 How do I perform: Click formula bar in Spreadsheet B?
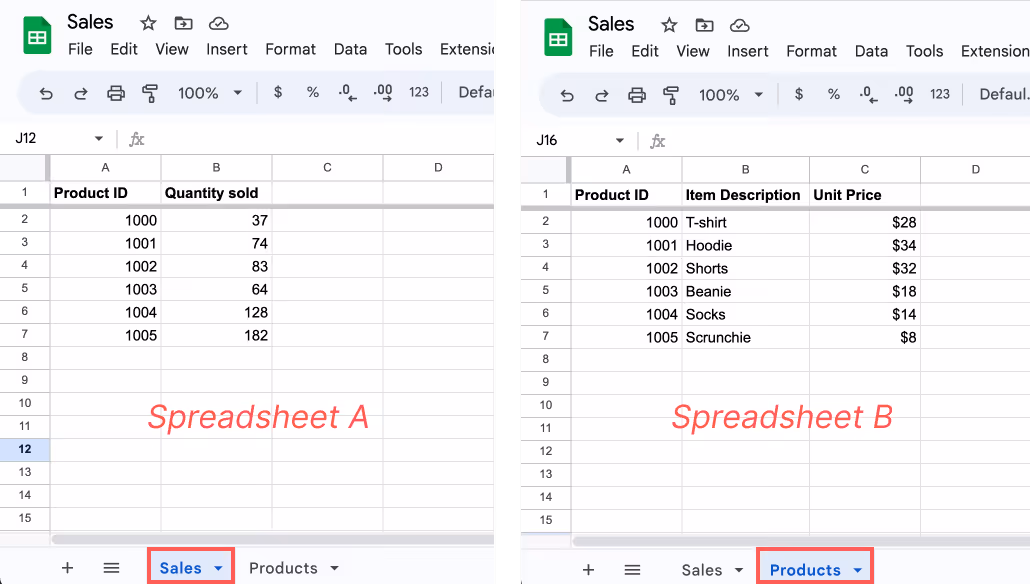849,141
